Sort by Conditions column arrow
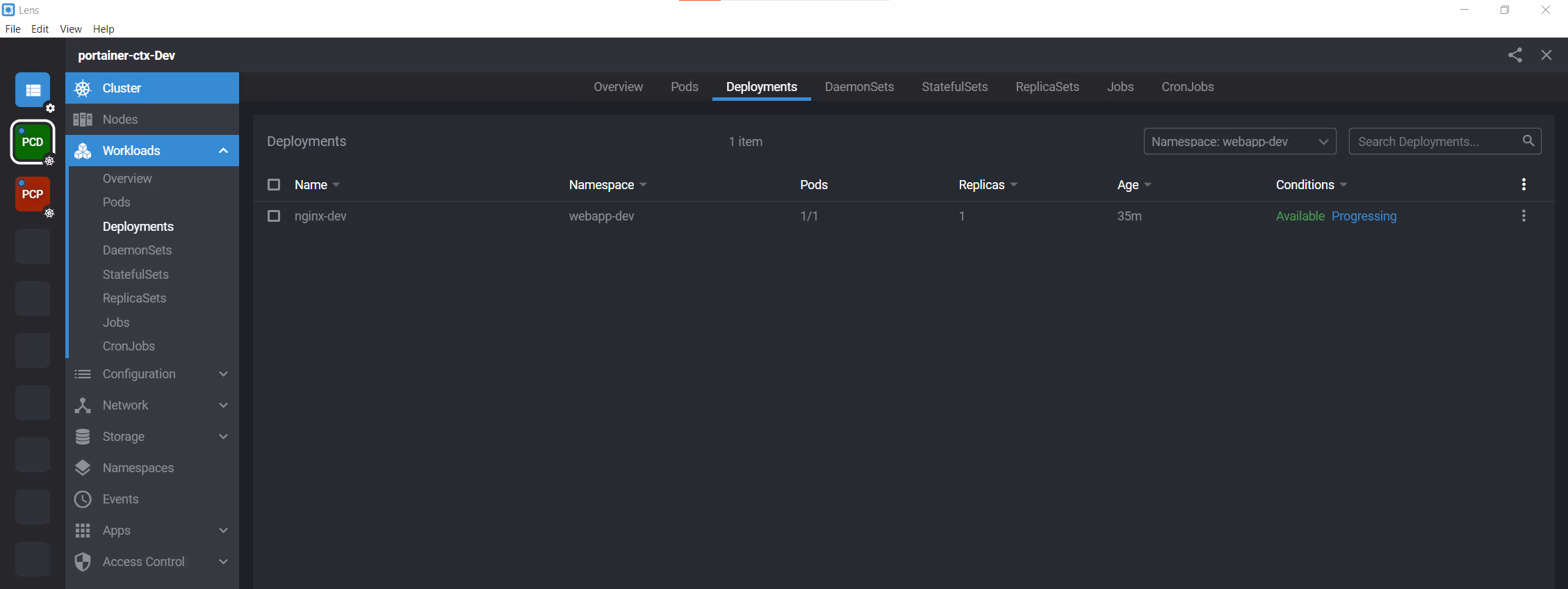Screen dimensions: 1568x589 coord(1344,185)
